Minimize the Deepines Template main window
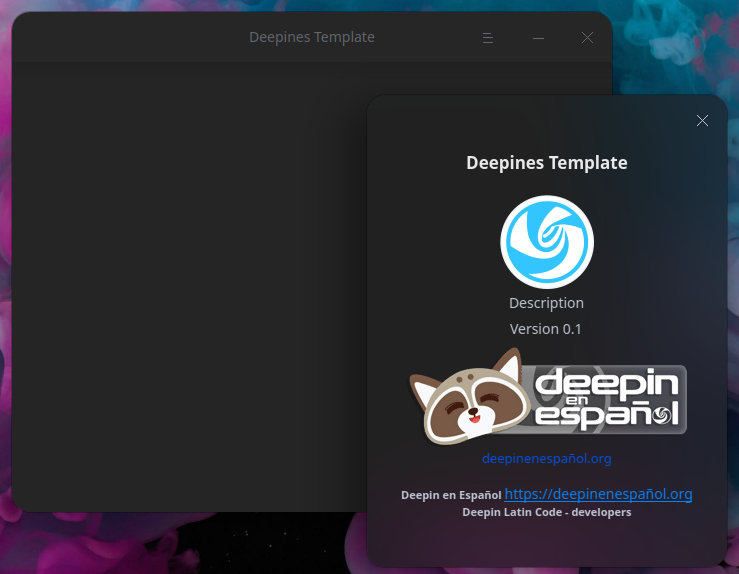The height and width of the screenshot is (574, 739). coord(538,38)
